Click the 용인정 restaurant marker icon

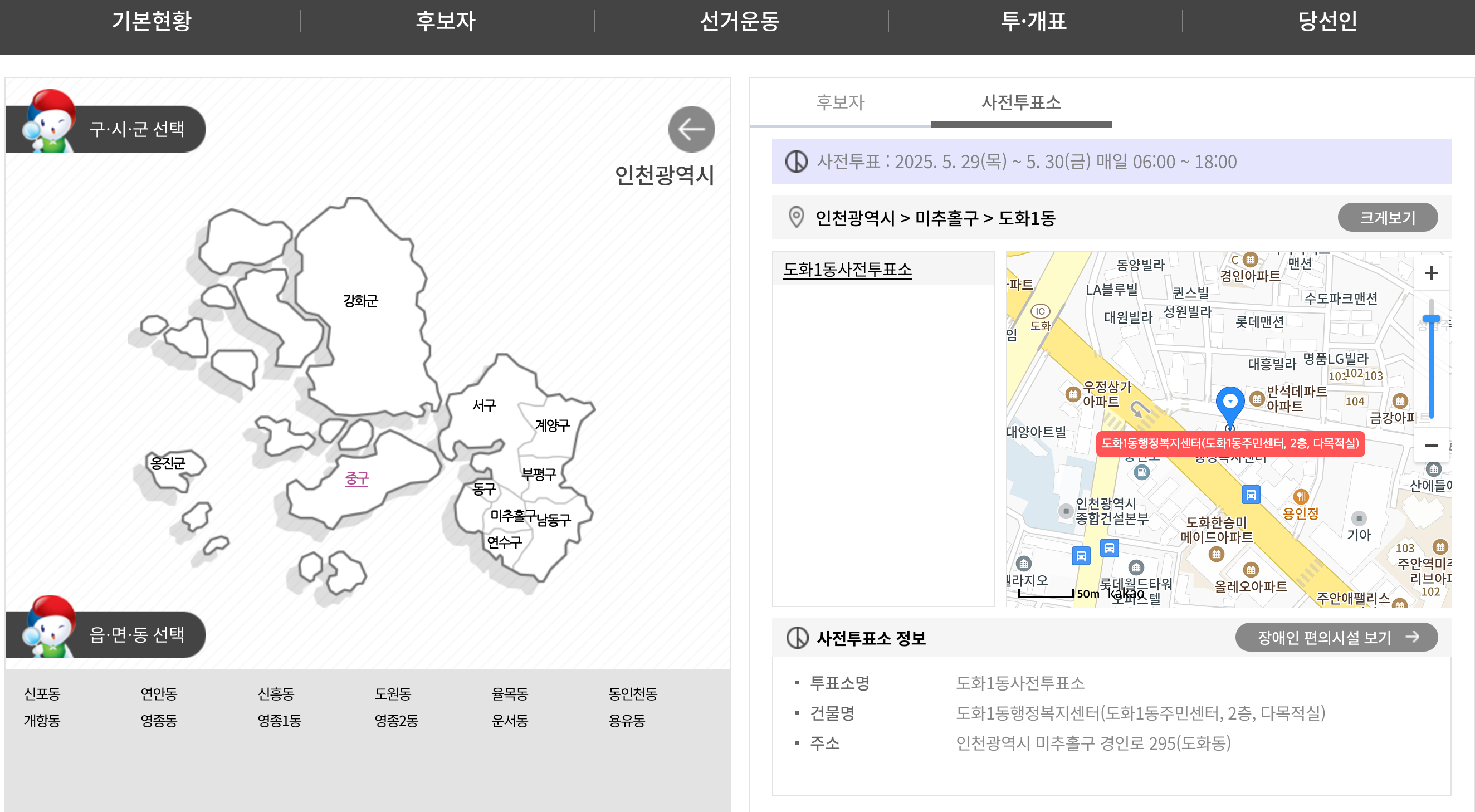point(1300,496)
